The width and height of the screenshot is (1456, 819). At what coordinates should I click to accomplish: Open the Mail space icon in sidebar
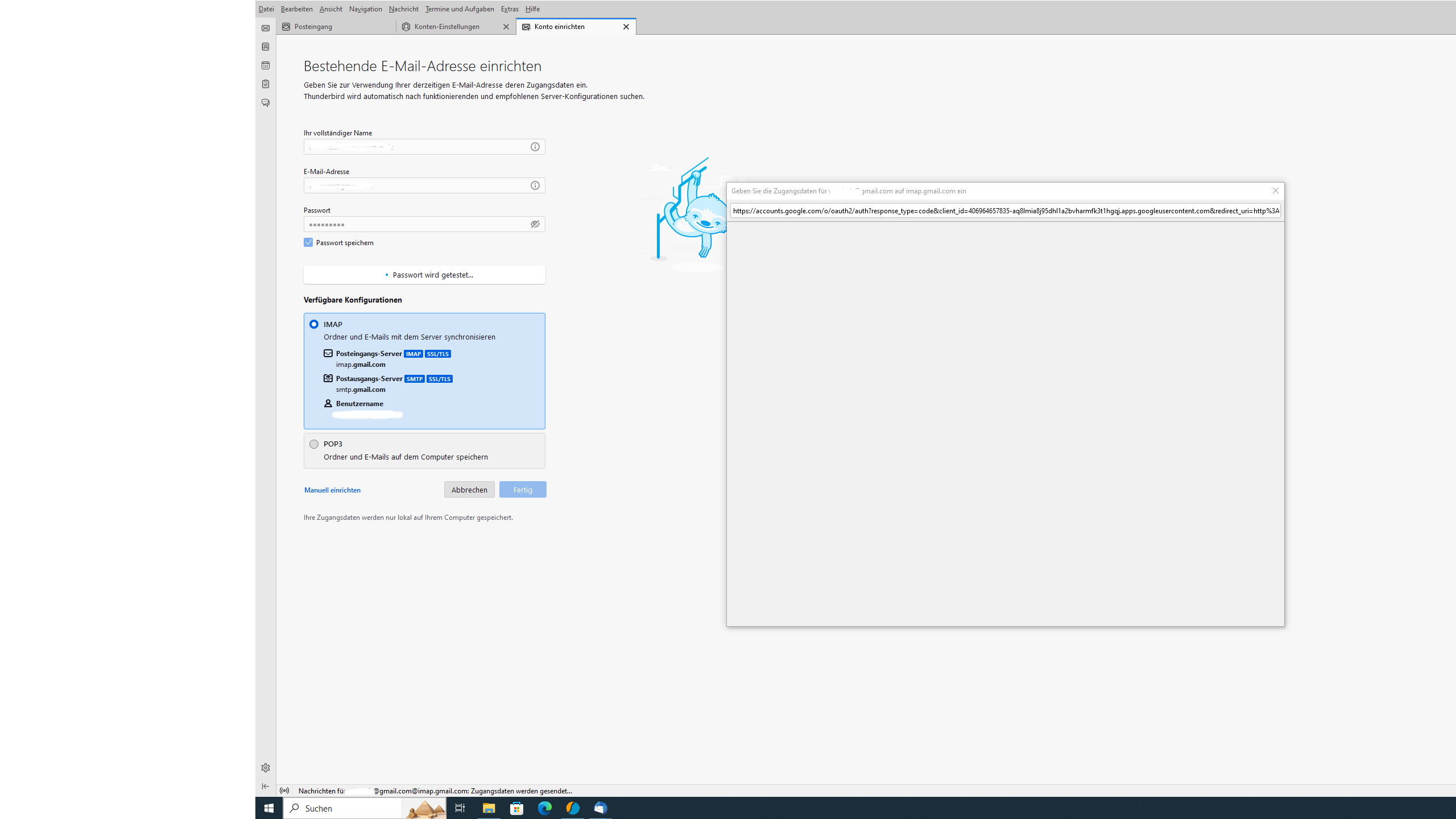tap(266, 28)
